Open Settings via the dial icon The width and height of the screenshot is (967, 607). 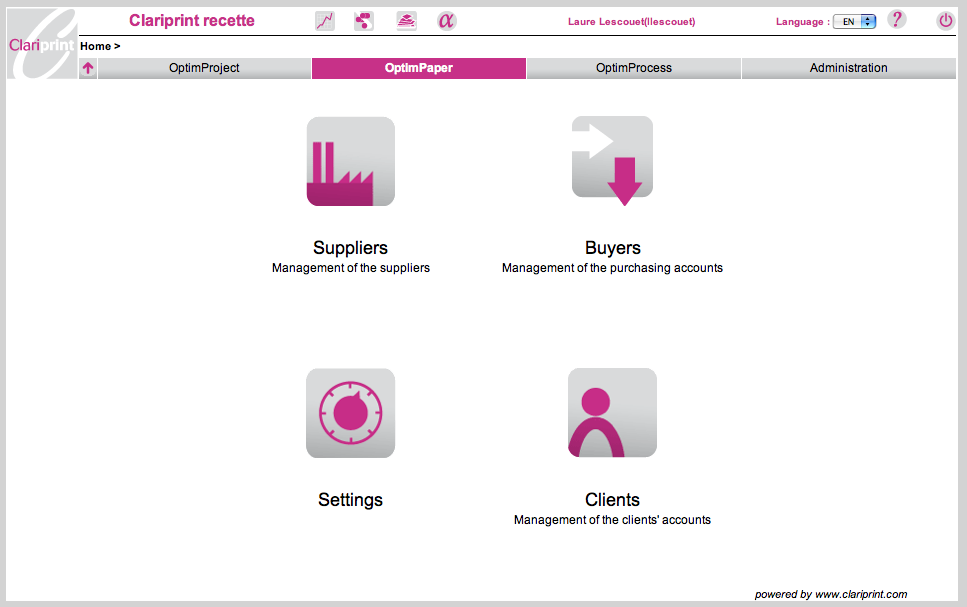tap(350, 413)
